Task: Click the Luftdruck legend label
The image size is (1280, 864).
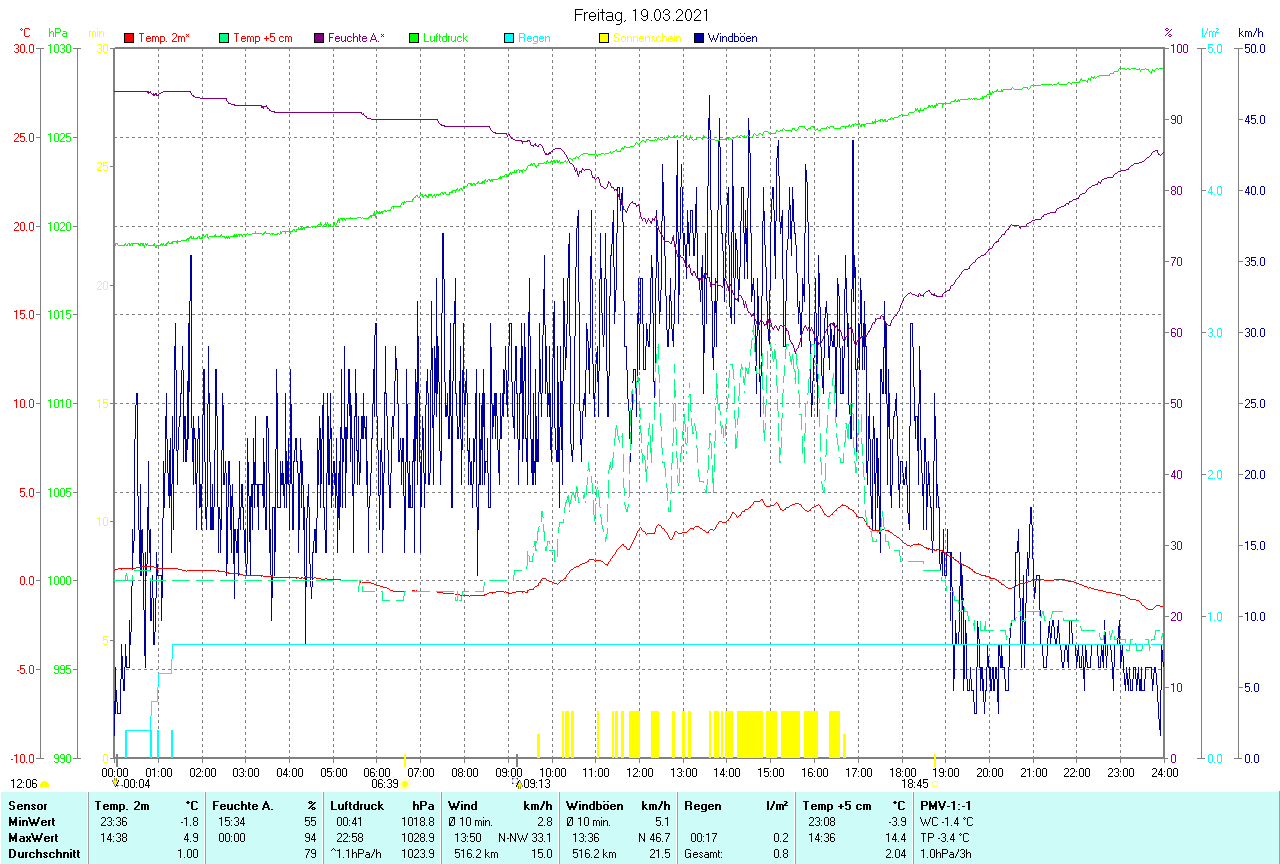Action: click(446, 38)
